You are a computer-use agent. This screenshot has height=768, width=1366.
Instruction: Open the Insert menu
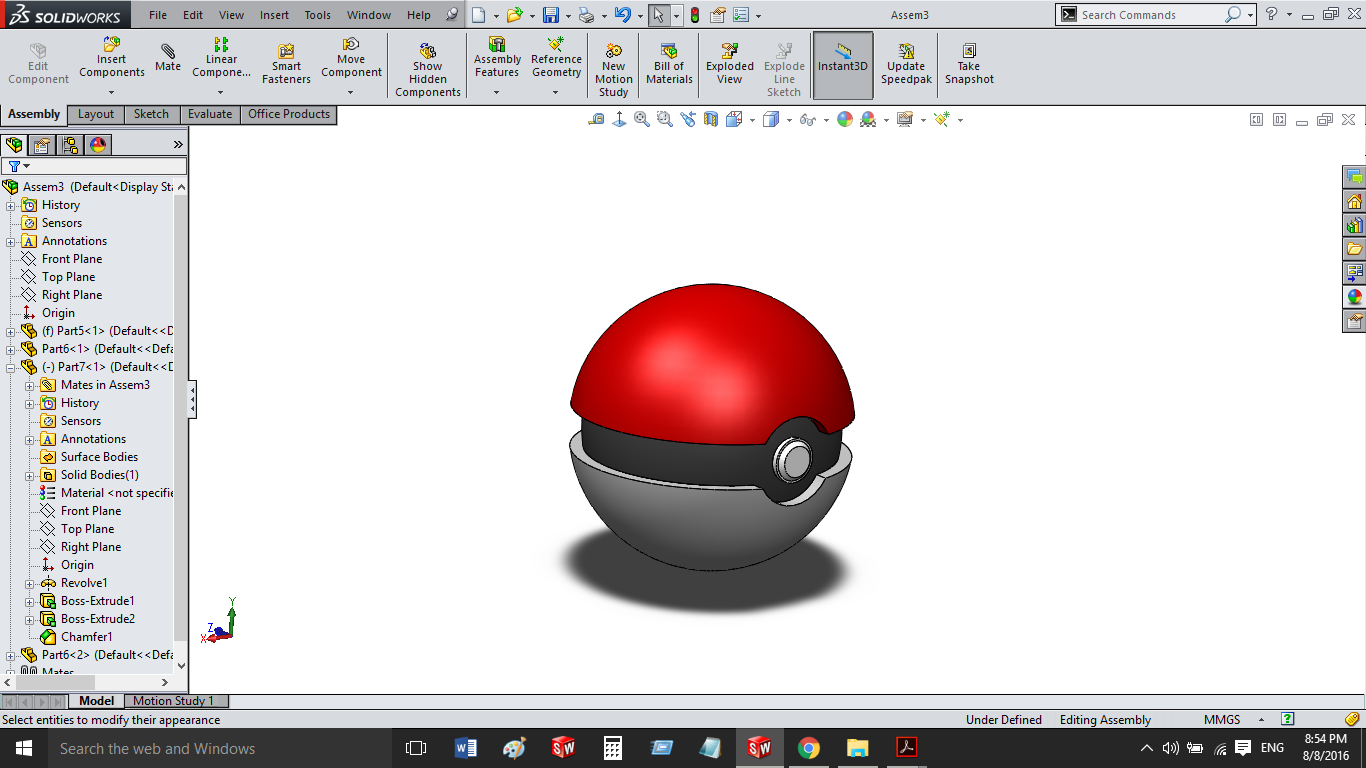pyautogui.click(x=274, y=15)
